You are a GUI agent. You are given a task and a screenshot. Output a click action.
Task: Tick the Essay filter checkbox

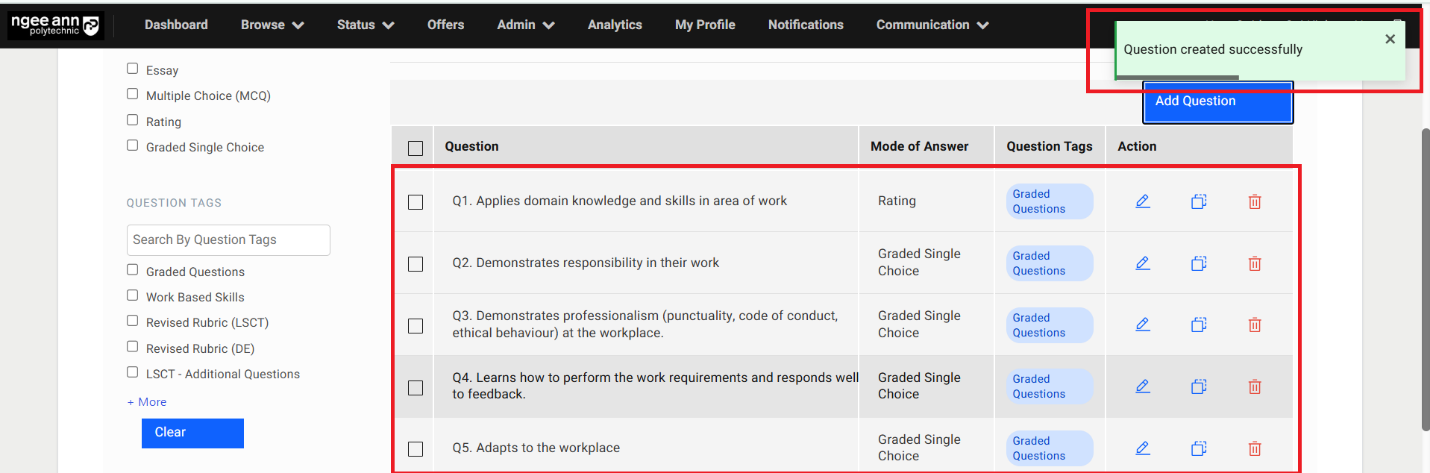(133, 69)
